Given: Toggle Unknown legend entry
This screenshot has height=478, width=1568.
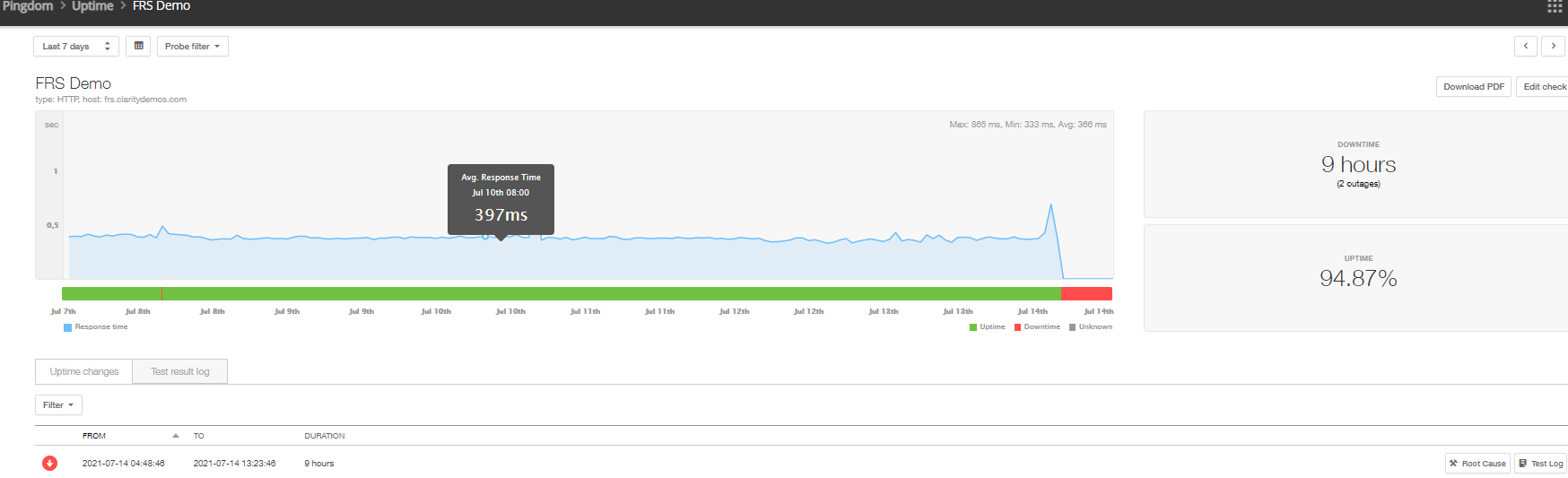Looking at the screenshot, I should [x=1091, y=327].
